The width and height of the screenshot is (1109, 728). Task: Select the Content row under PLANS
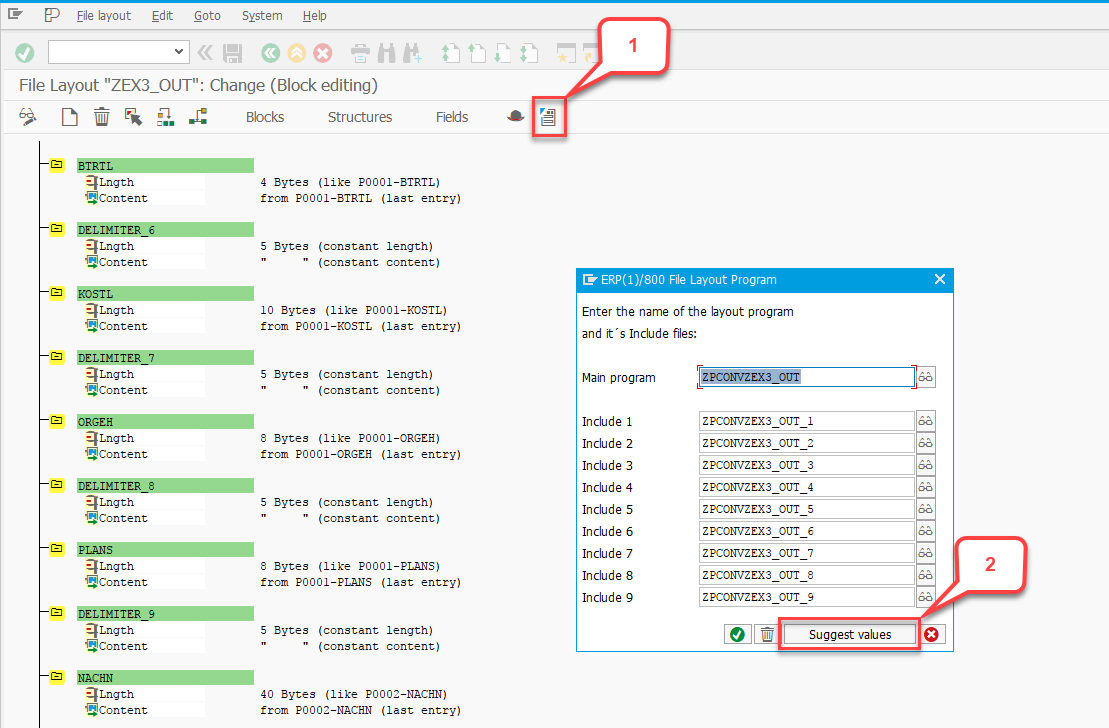coord(145,582)
